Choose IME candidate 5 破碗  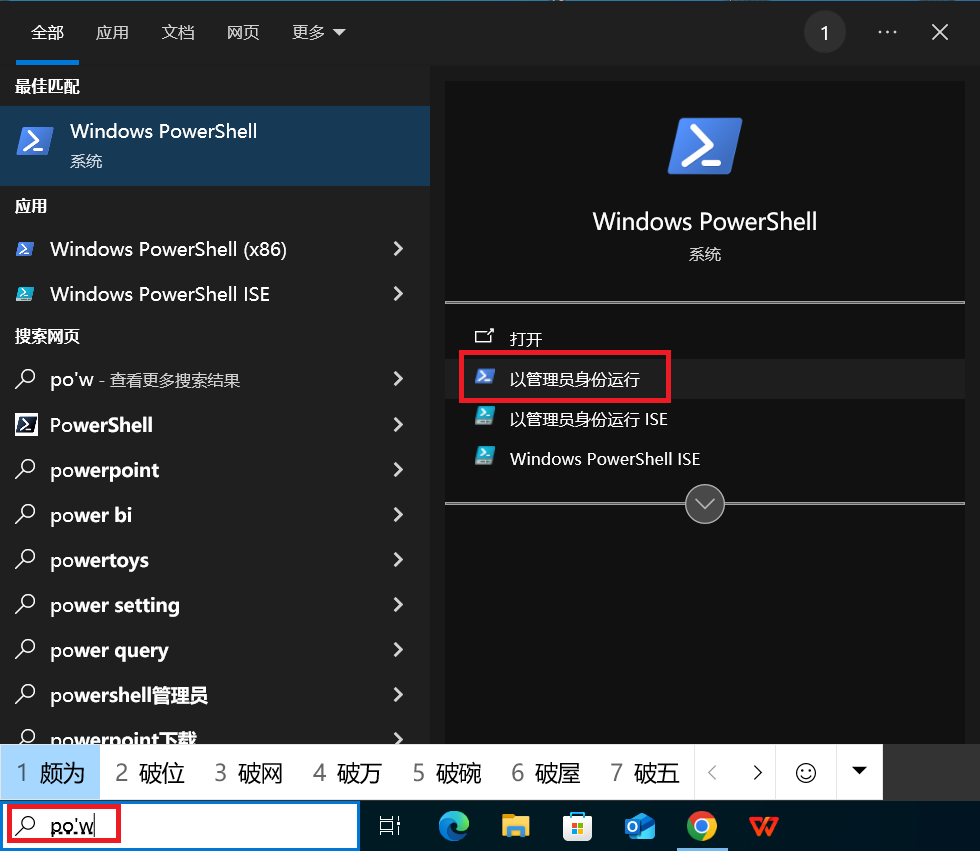click(x=447, y=773)
